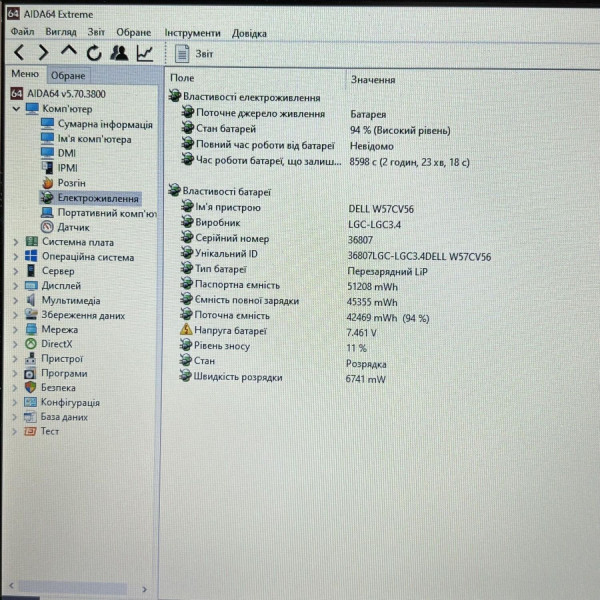Select Ім'я комп'ютера item

pos(95,139)
